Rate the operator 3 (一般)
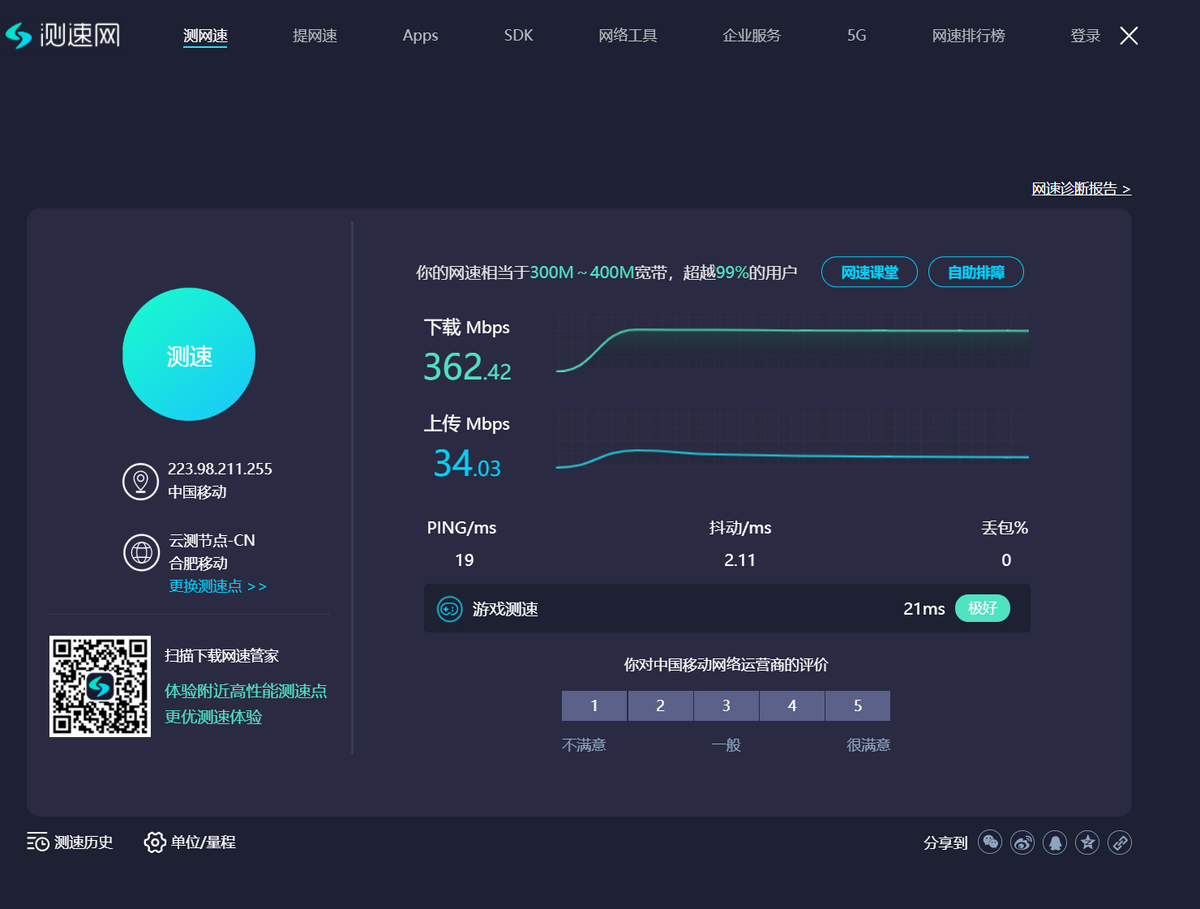Image resolution: width=1200 pixels, height=909 pixels. [726, 705]
